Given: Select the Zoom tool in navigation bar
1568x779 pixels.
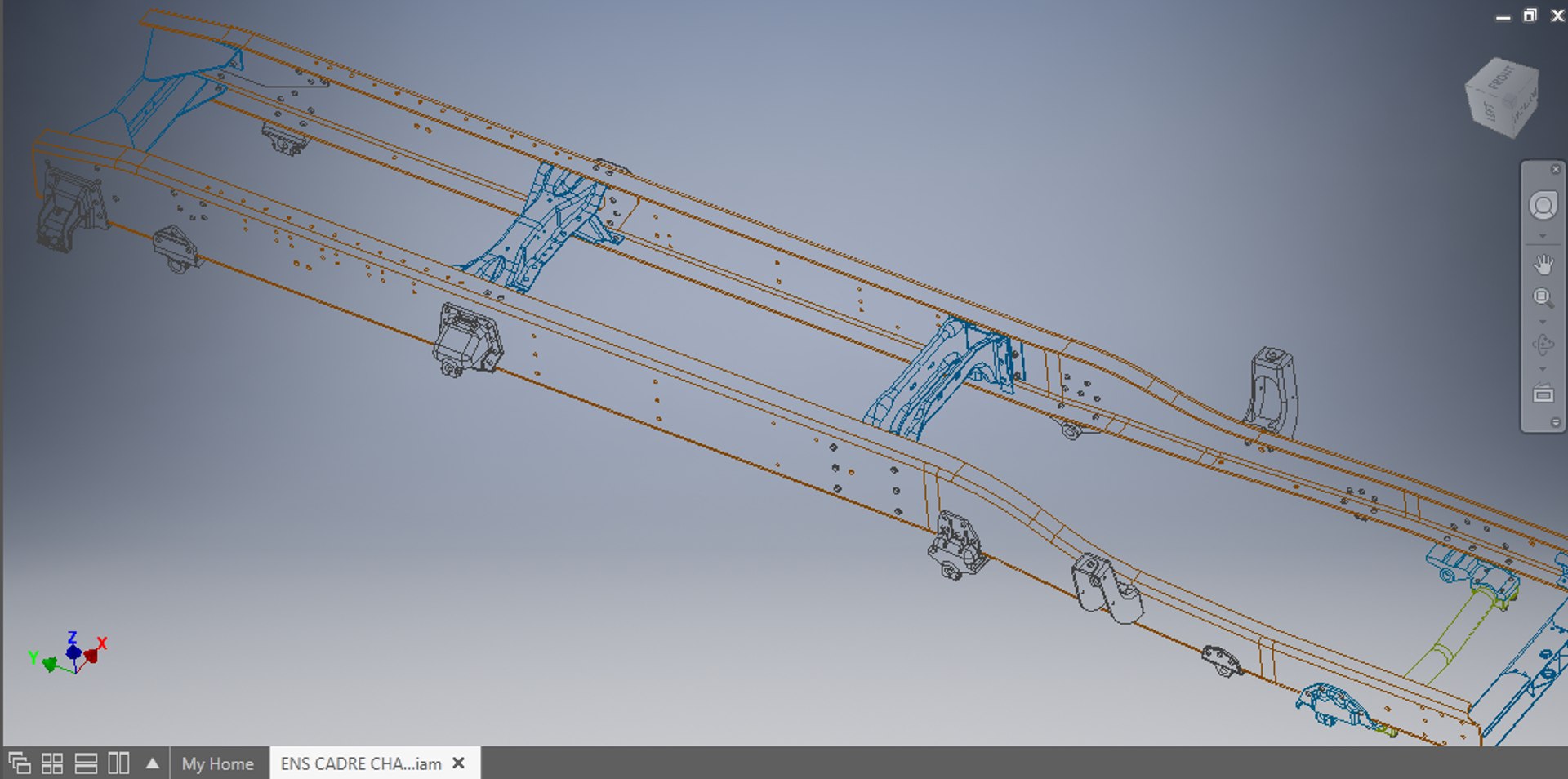Looking at the screenshot, I should [1543, 298].
